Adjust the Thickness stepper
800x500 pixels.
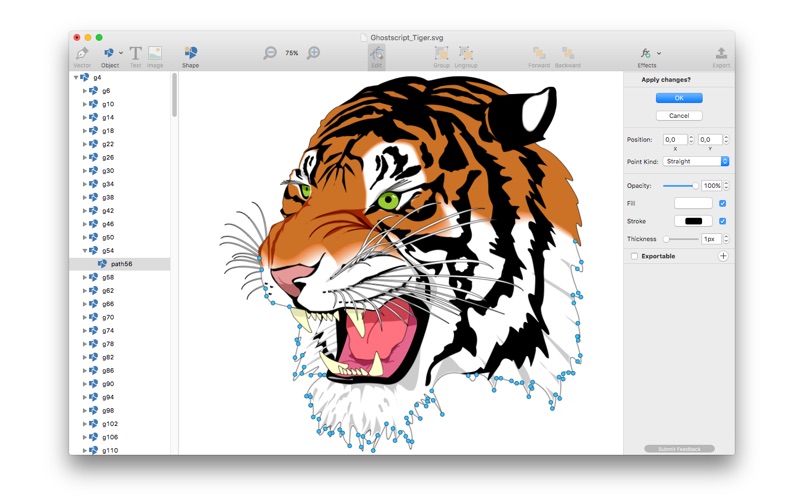[726, 239]
